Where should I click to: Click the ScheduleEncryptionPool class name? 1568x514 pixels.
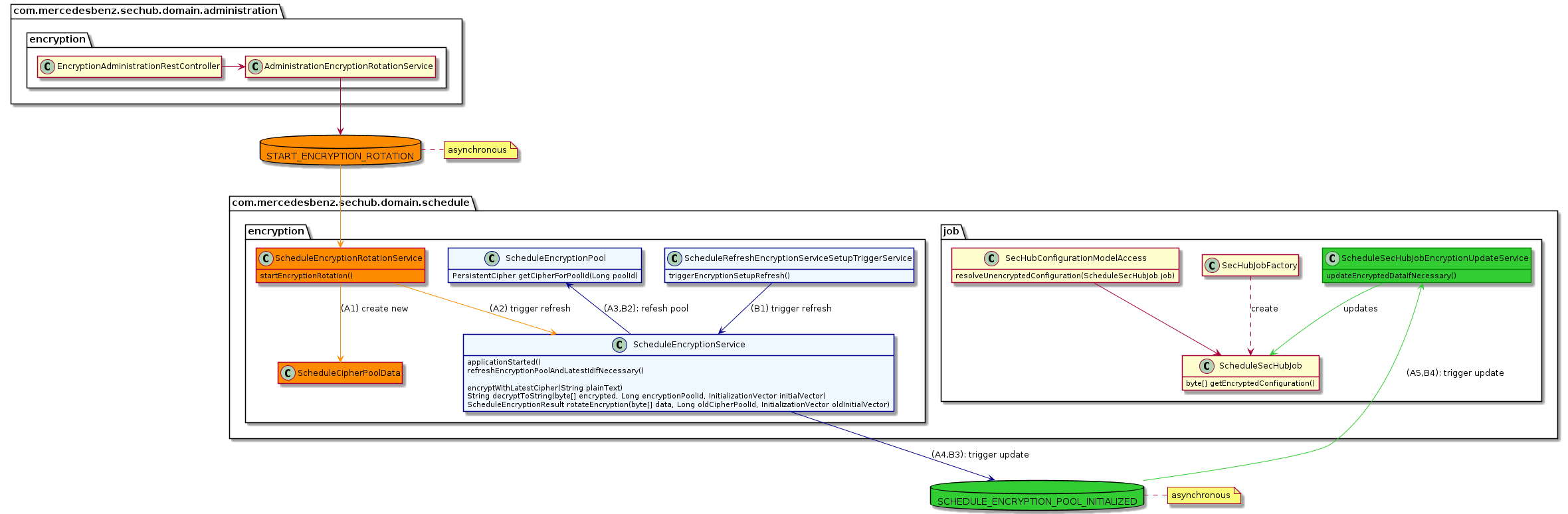(555, 258)
